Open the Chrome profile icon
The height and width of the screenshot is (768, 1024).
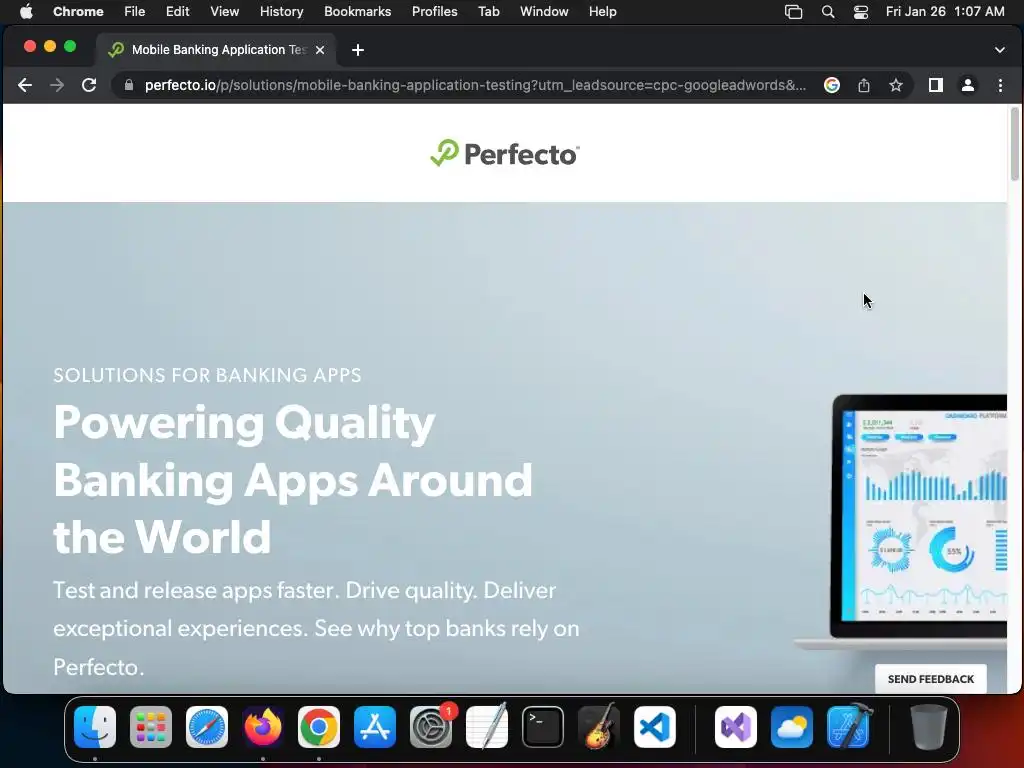pos(968,85)
